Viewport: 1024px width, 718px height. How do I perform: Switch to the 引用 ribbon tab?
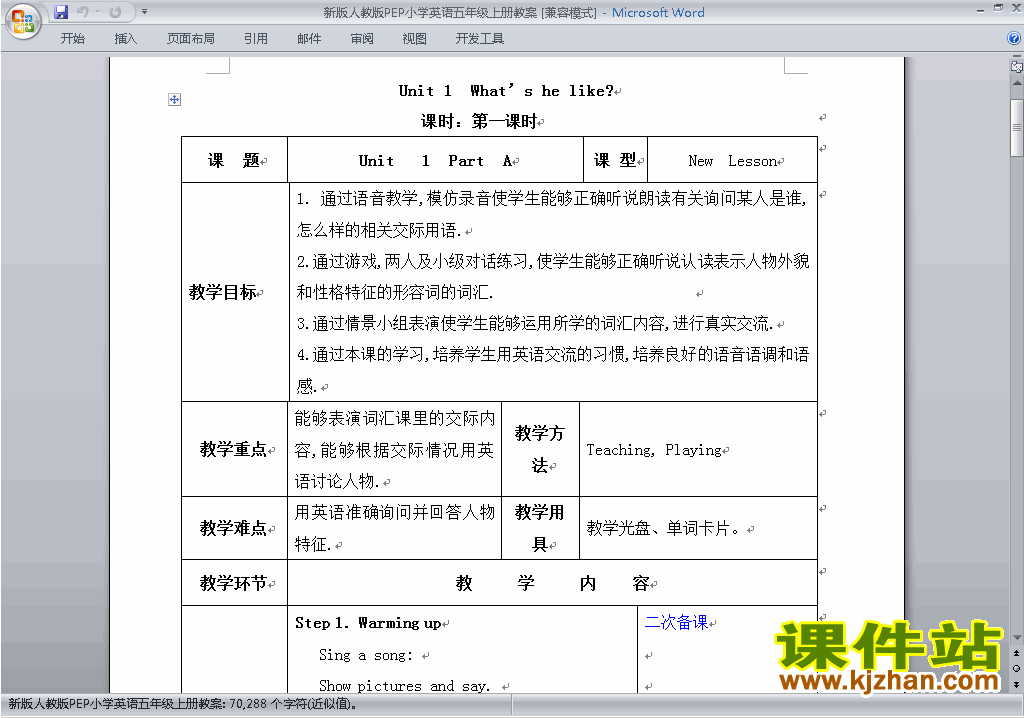pos(256,39)
